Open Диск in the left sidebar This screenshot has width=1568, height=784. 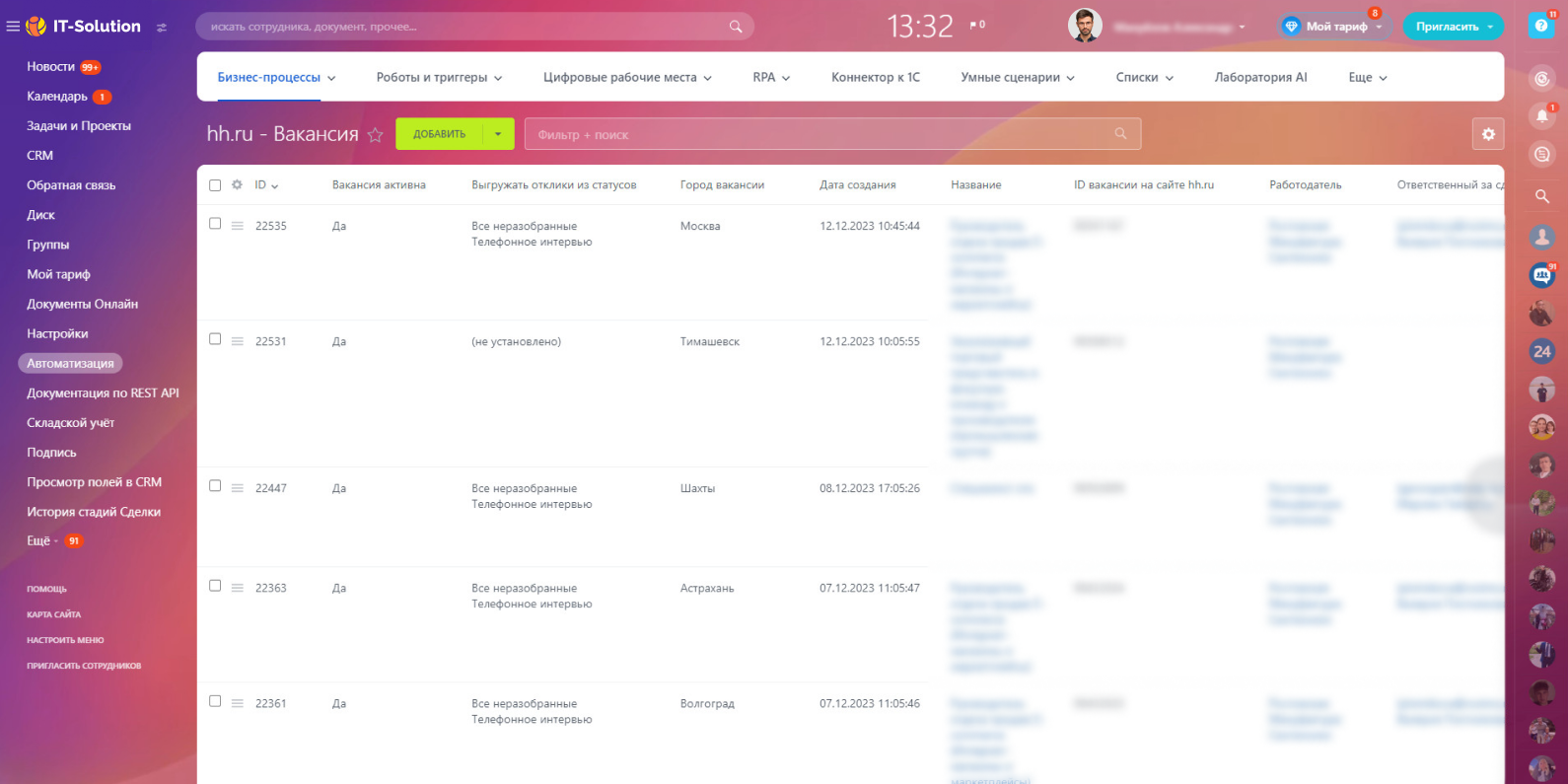40,215
